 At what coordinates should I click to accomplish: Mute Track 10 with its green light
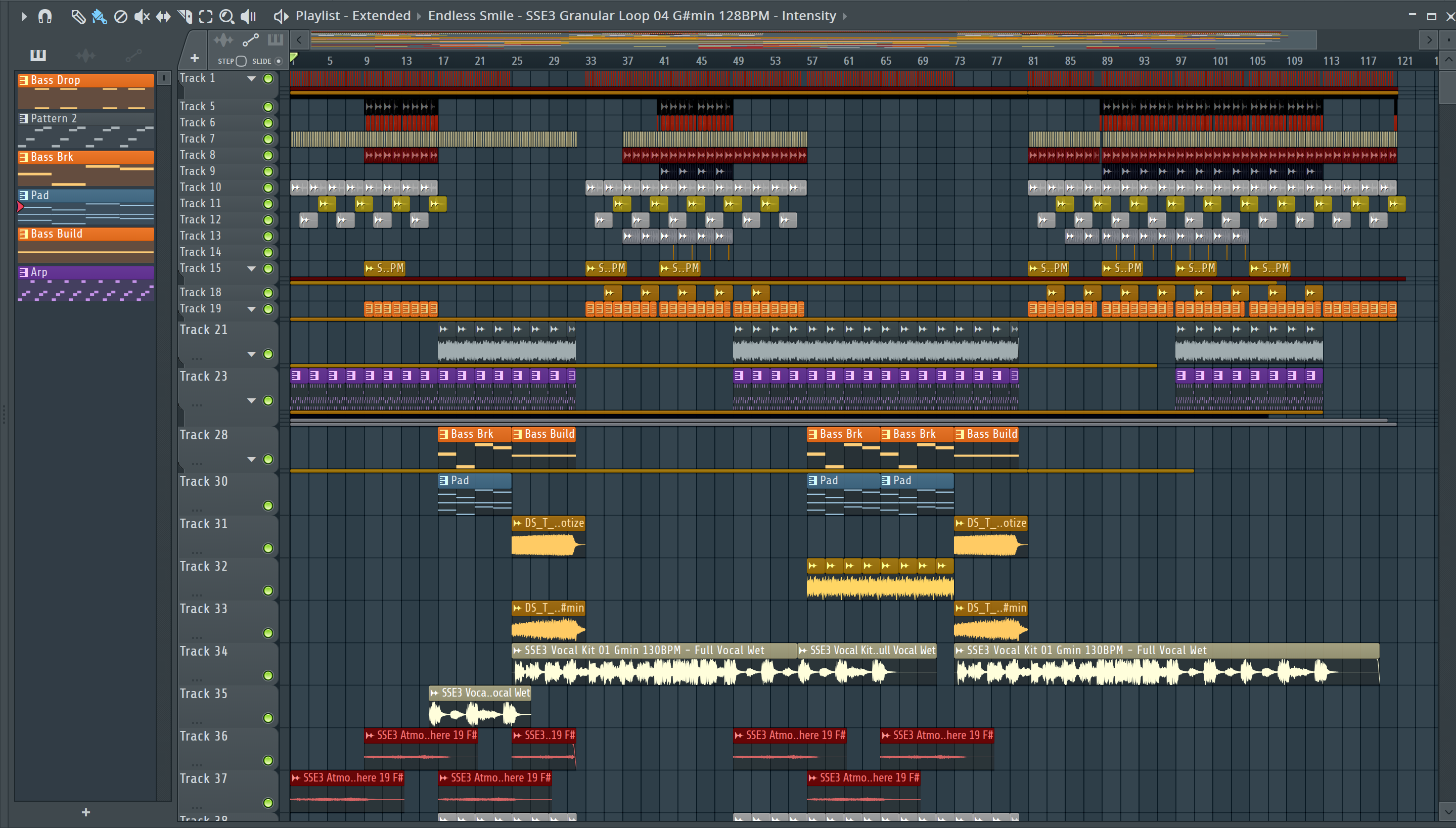[x=268, y=188]
